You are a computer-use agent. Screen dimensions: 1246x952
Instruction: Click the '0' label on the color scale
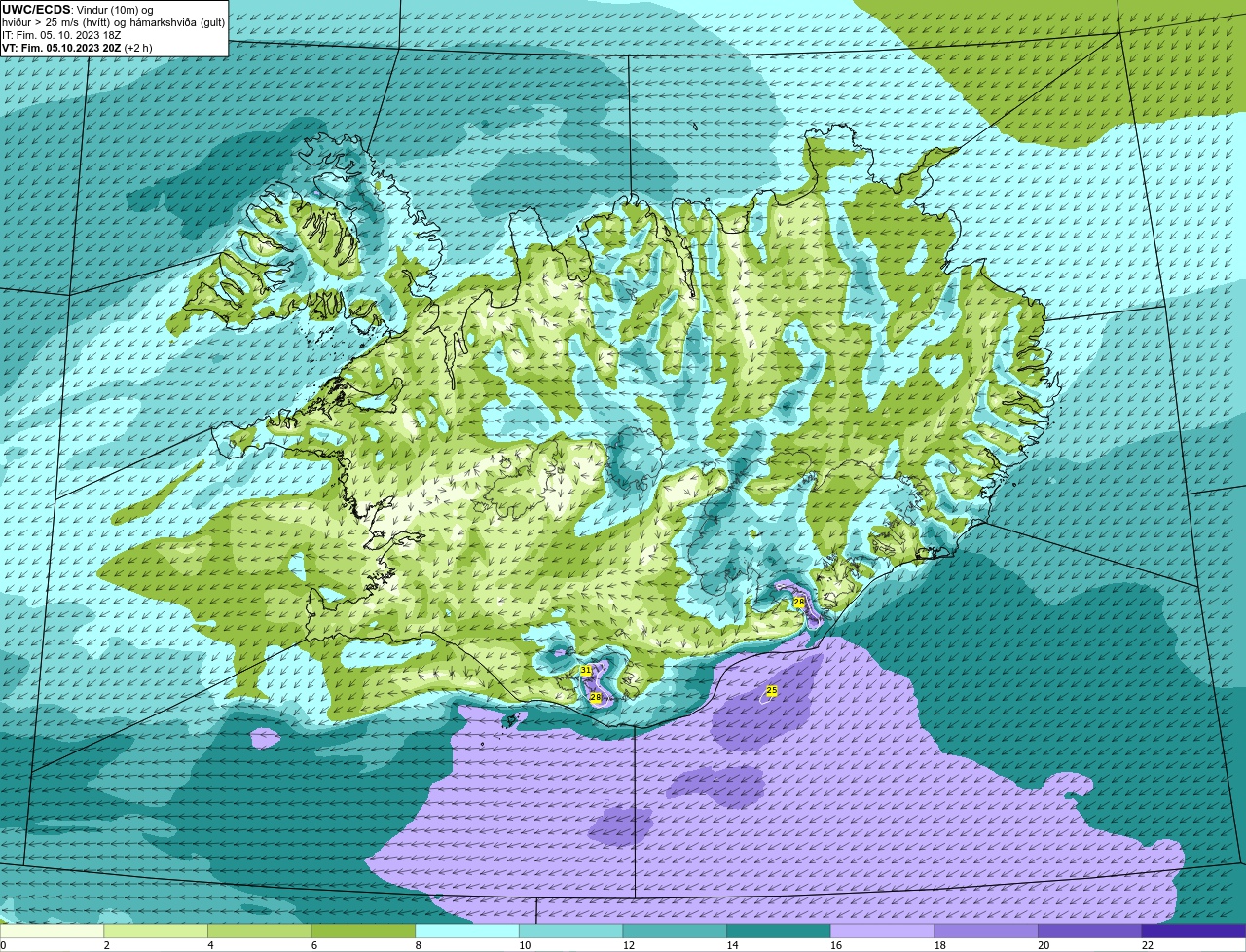[x=3, y=945]
